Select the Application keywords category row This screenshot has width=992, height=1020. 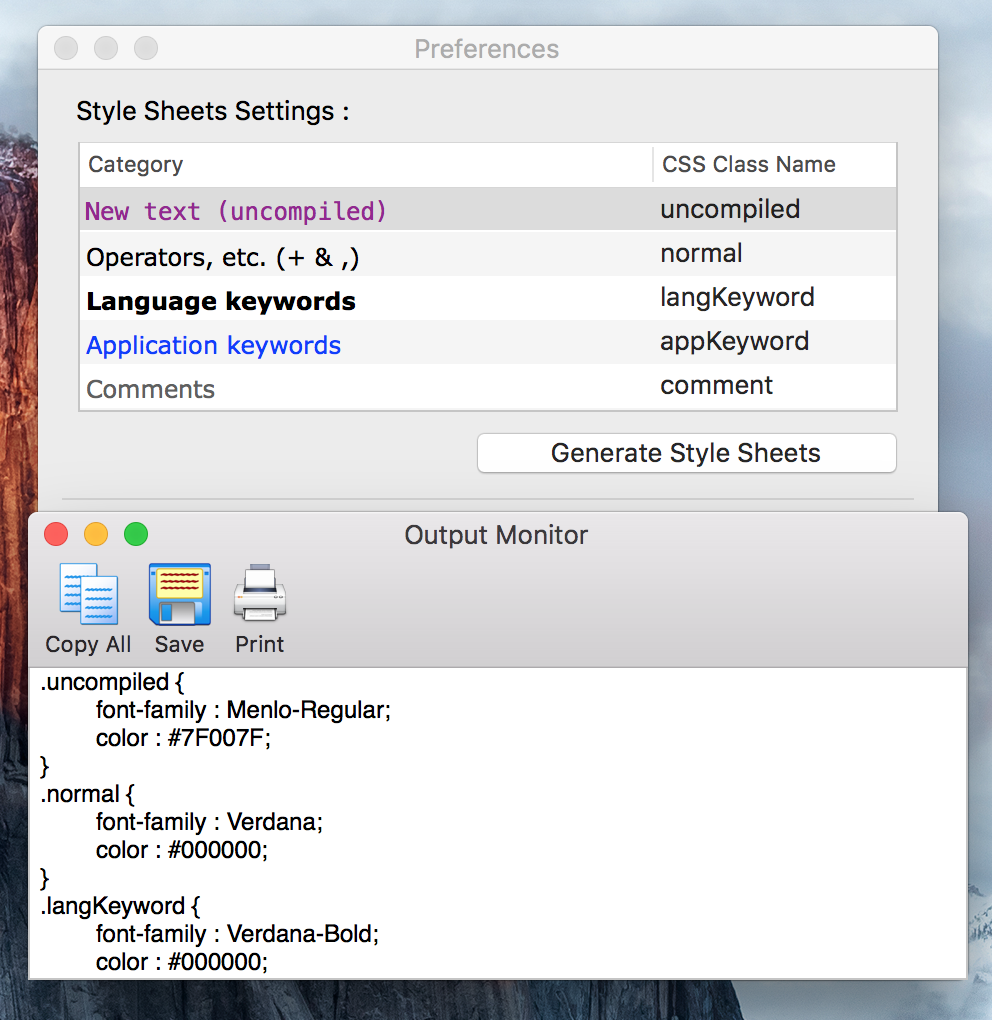pyautogui.click(x=214, y=346)
